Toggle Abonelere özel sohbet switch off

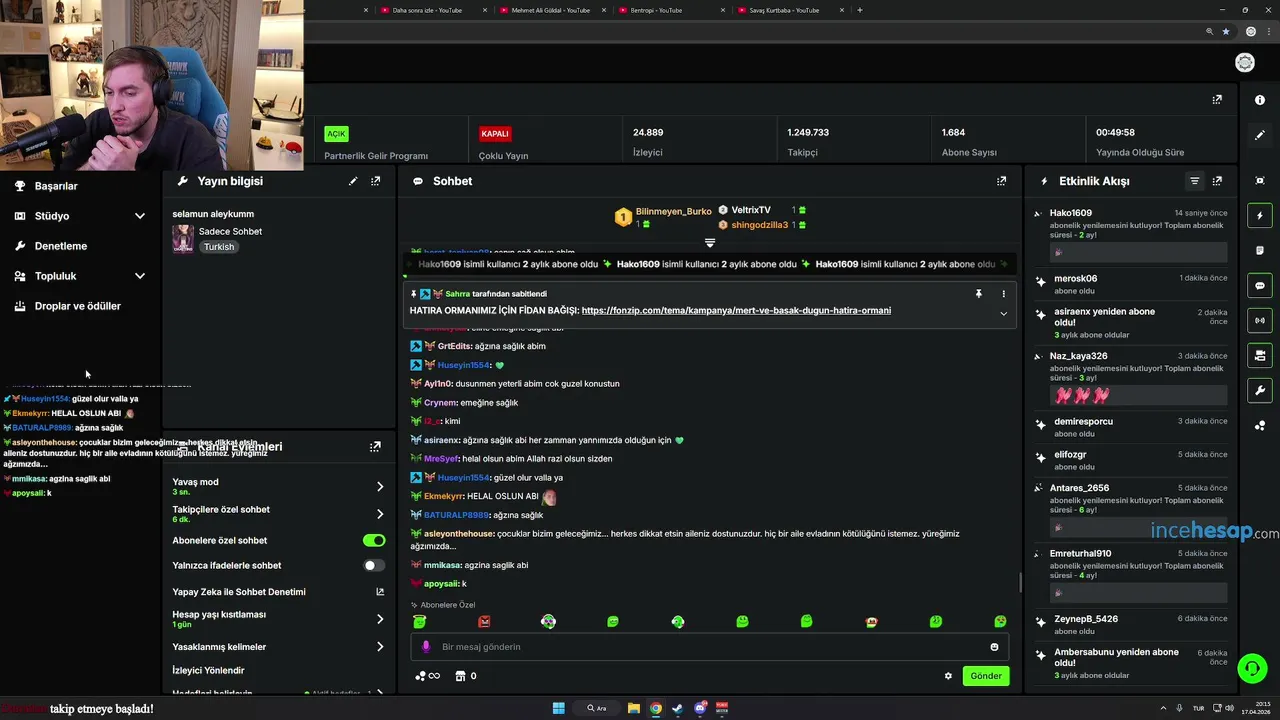click(x=374, y=540)
